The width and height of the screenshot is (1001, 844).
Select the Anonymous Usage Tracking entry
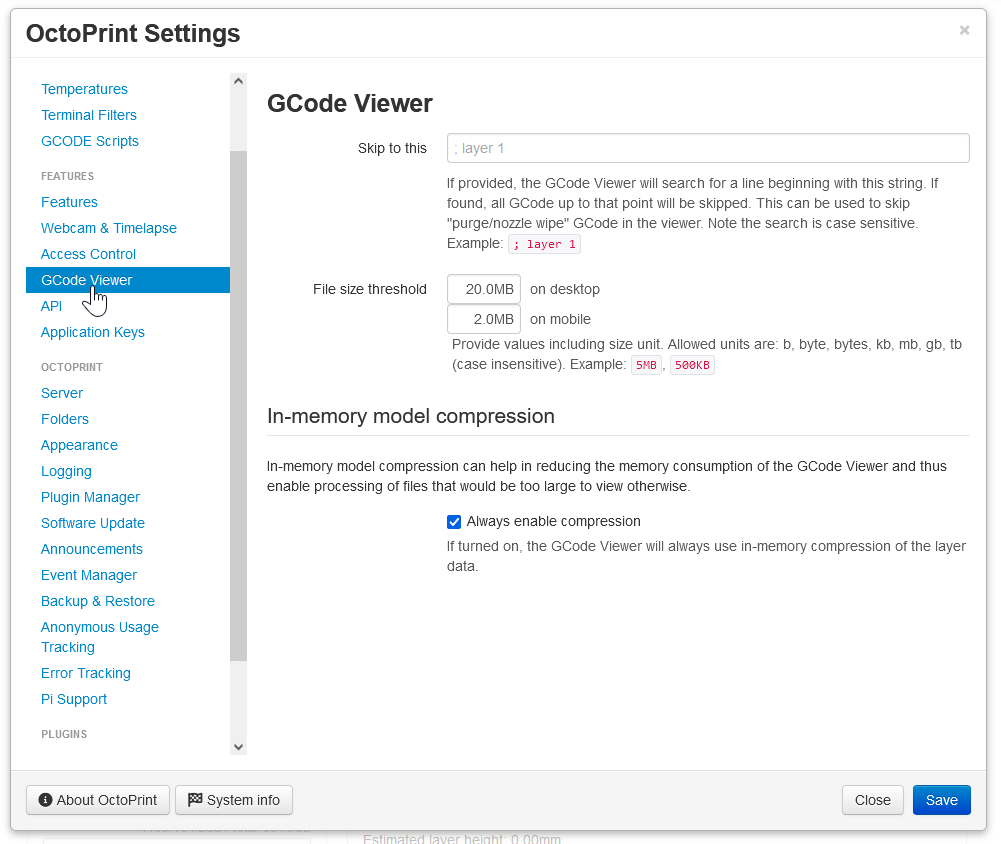click(99, 636)
